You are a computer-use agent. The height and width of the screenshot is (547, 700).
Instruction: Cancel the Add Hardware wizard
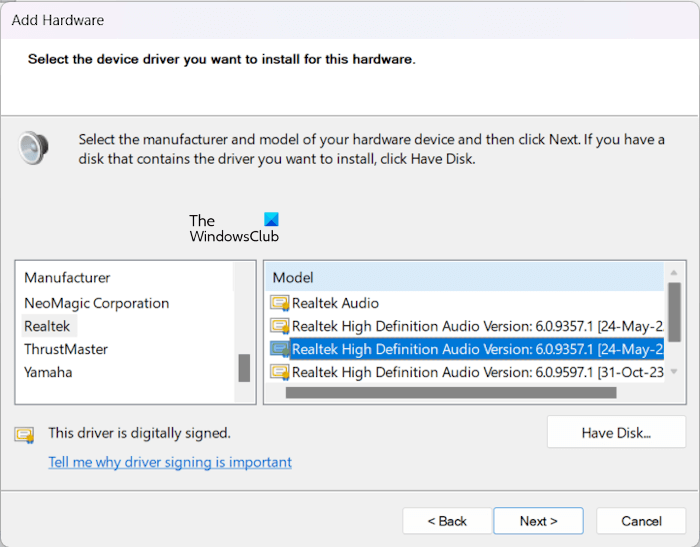tap(641, 521)
